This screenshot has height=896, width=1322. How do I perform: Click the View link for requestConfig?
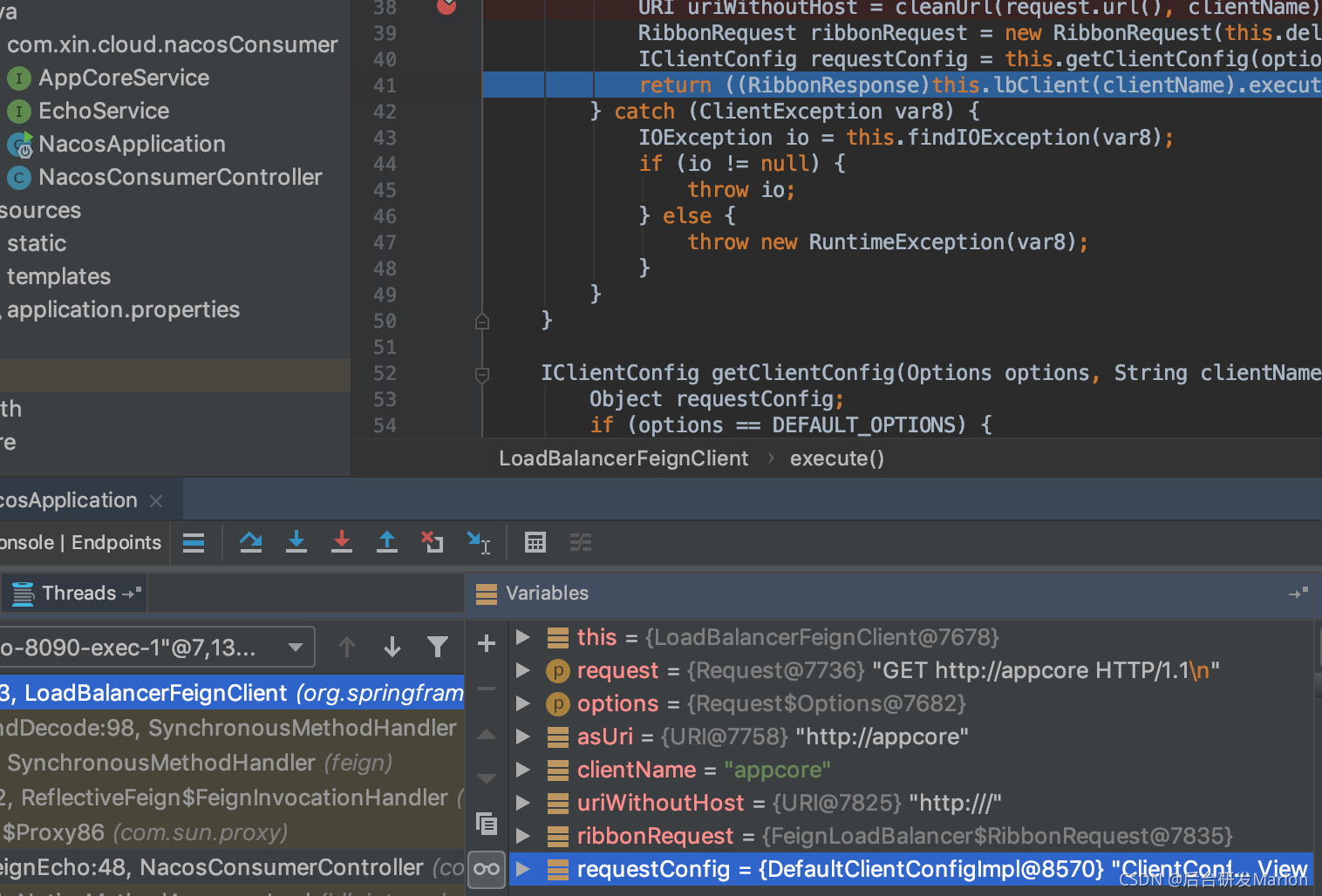point(1282,869)
